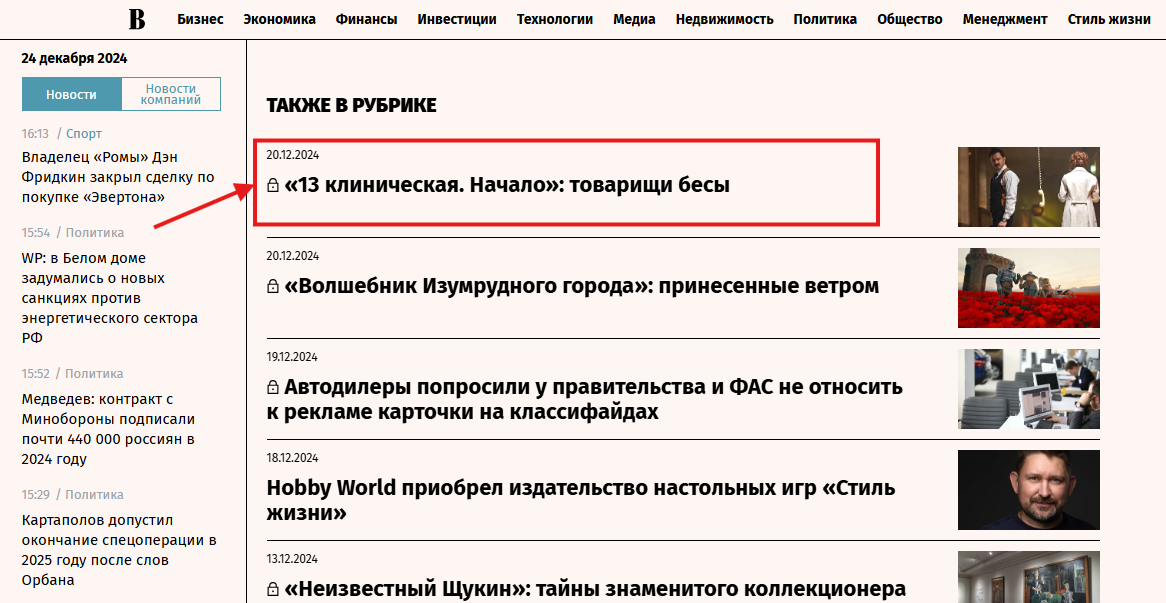Open the Политика navigation item
Viewport: 1166px width, 603px height.
click(x=825, y=19)
